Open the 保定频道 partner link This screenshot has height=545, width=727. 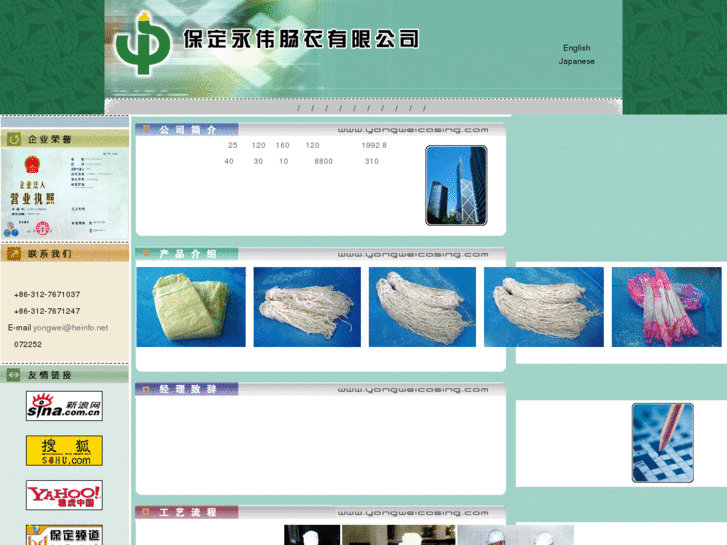[64, 535]
